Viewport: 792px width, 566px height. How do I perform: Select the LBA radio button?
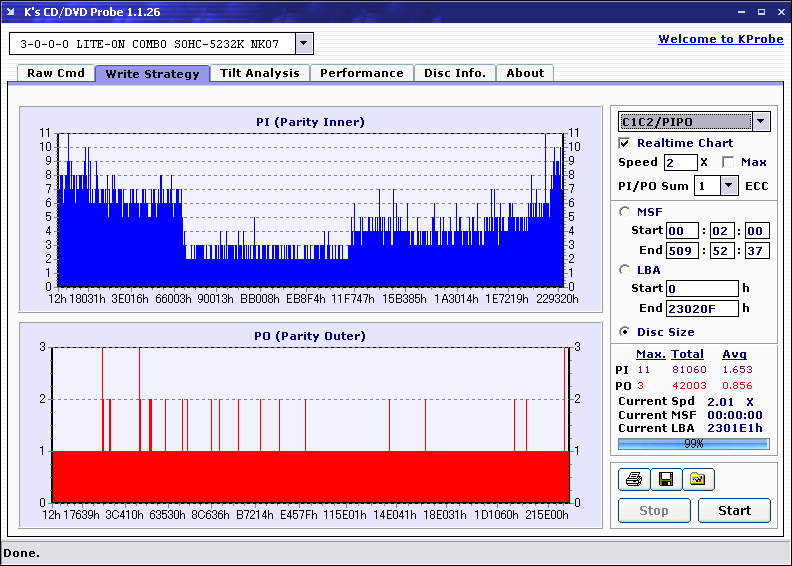click(x=625, y=269)
